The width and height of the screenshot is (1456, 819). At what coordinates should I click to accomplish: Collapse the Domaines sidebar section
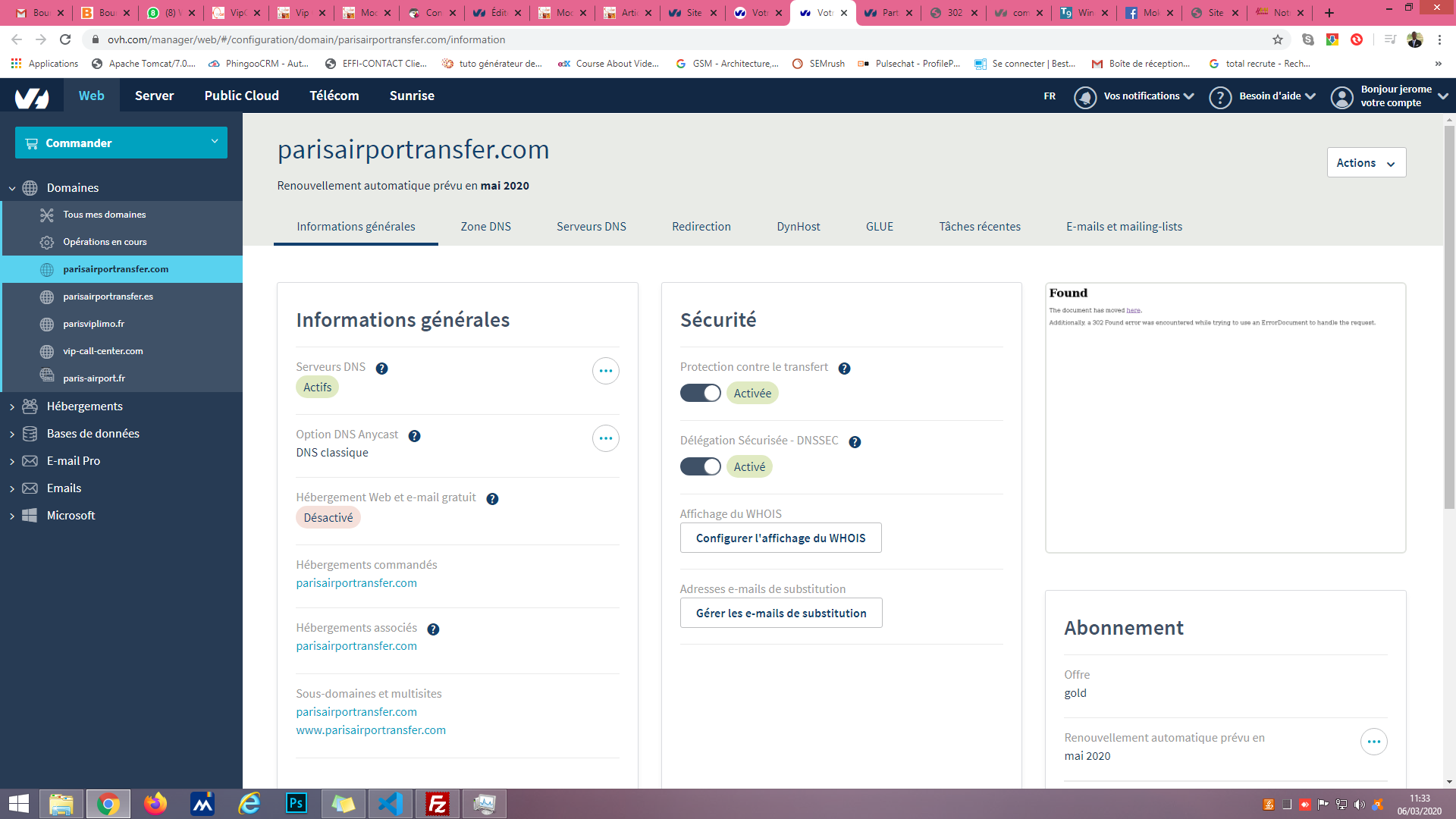pyautogui.click(x=72, y=188)
